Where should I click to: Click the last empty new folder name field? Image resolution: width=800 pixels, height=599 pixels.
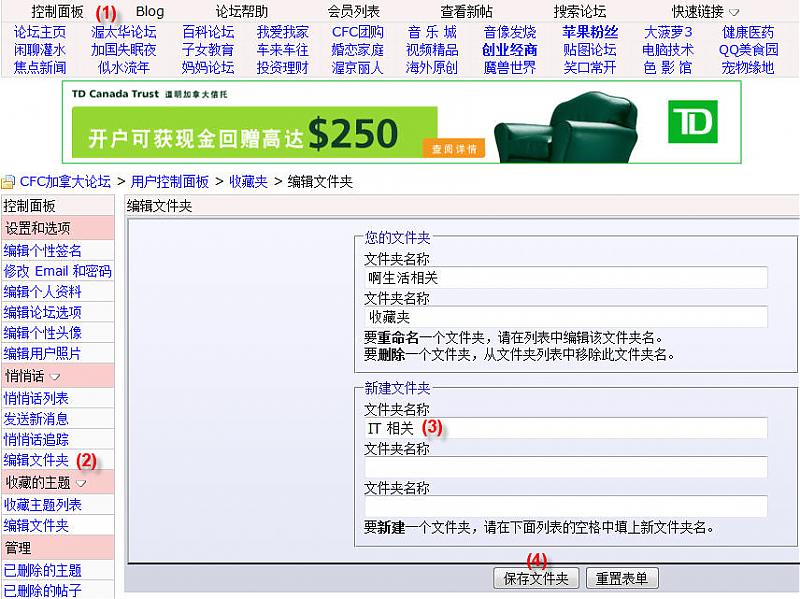pos(565,506)
